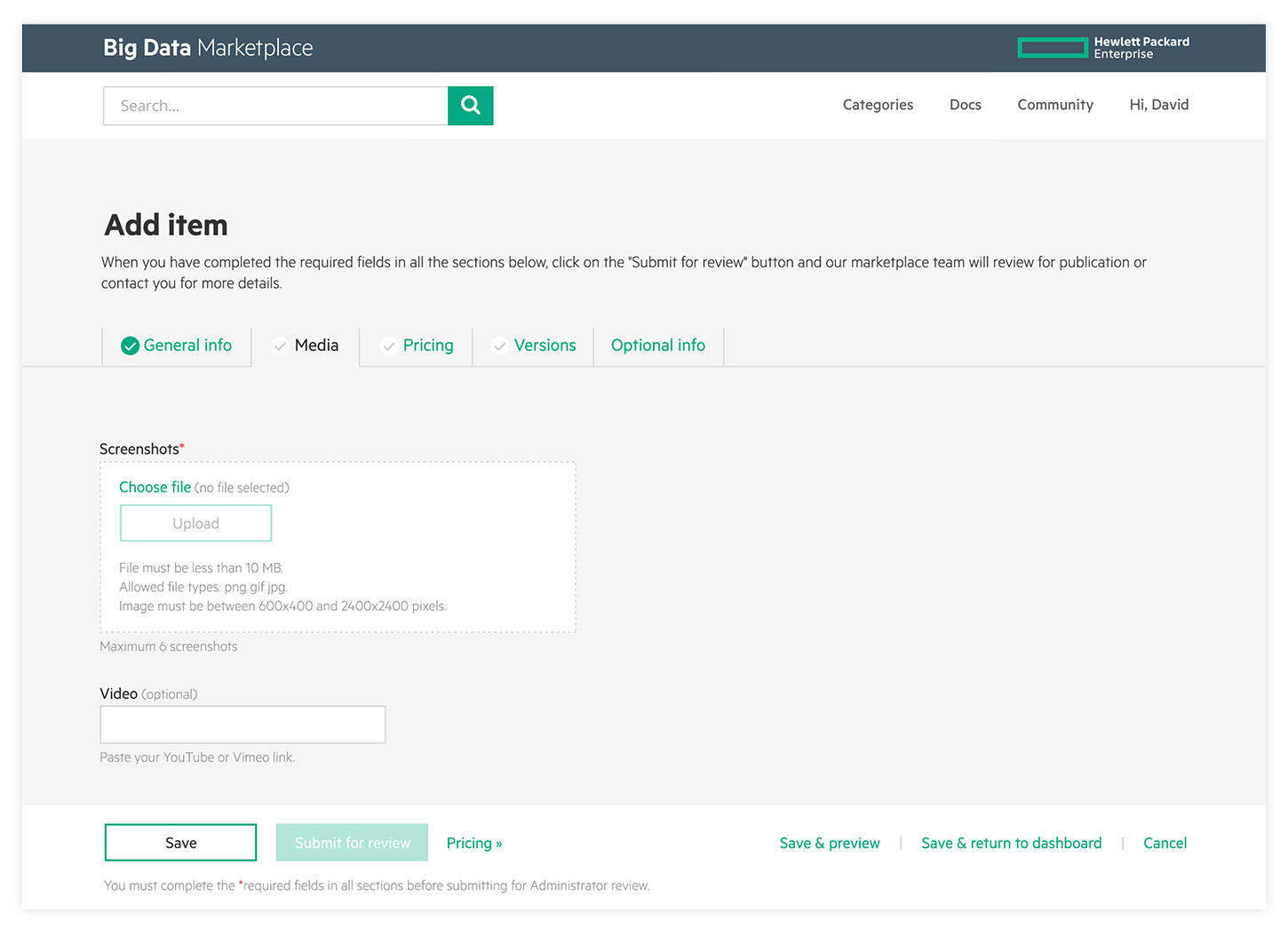
Task: Open the Categories menu
Action: [x=877, y=105]
